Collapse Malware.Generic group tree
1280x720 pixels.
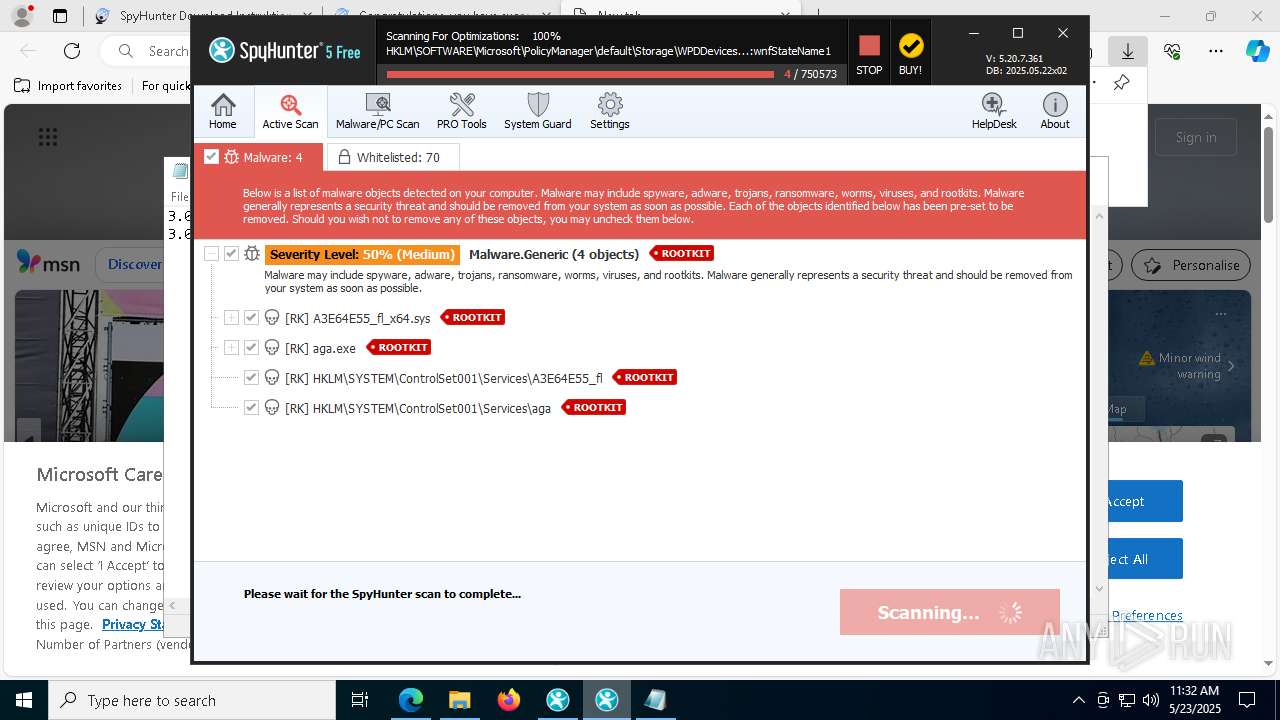click(211, 254)
